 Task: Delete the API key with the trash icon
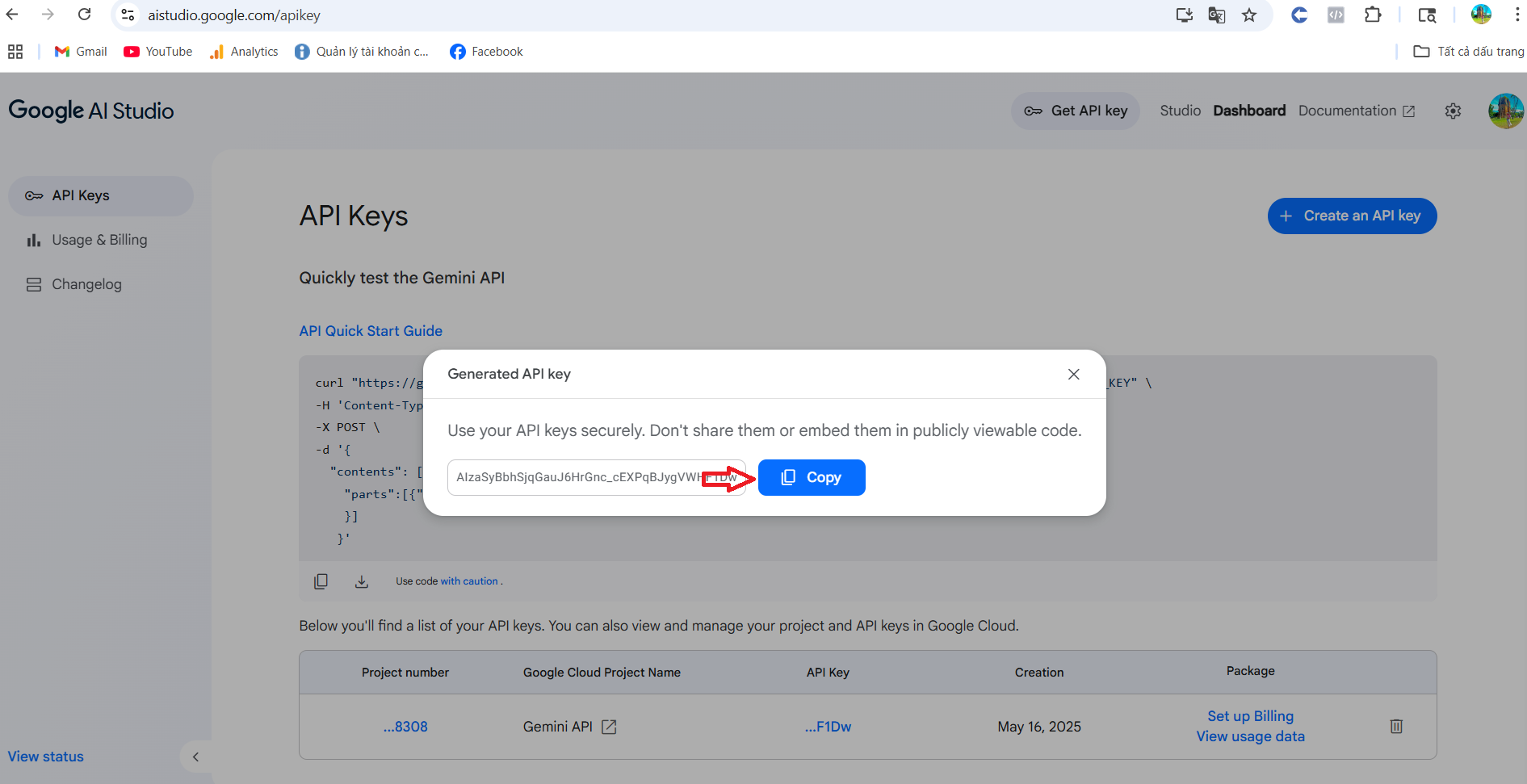pyautogui.click(x=1396, y=726)
